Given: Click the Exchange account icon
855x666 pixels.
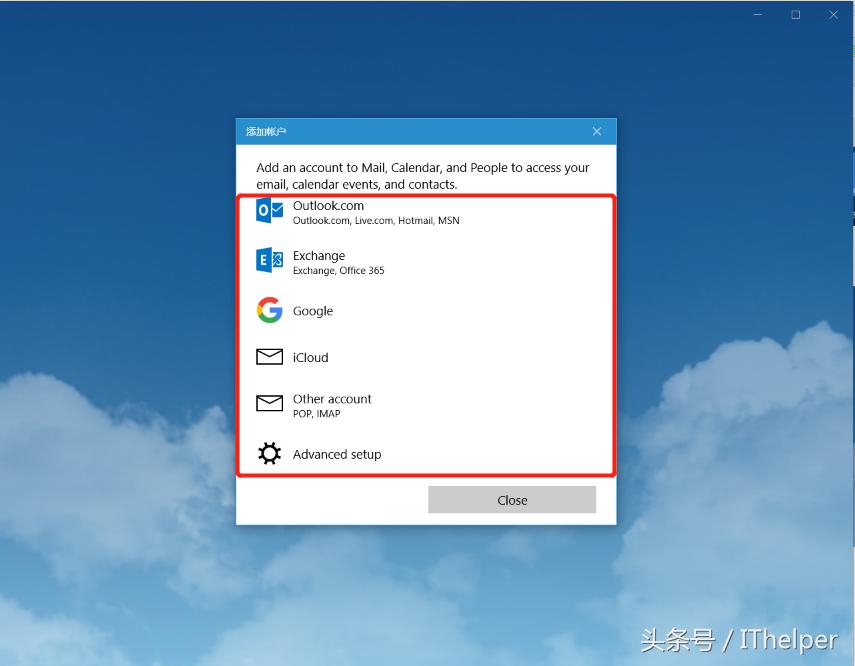Looking at the screenshot, I should pyautogui.click(x=270, y=261).
